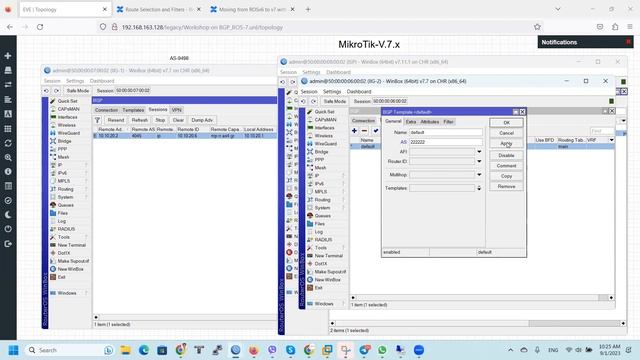This screenshot has width=640, height=360.
Task: Open Quick Set in IG-1 WinBox sidebar
Action: (x=67, y=101)
